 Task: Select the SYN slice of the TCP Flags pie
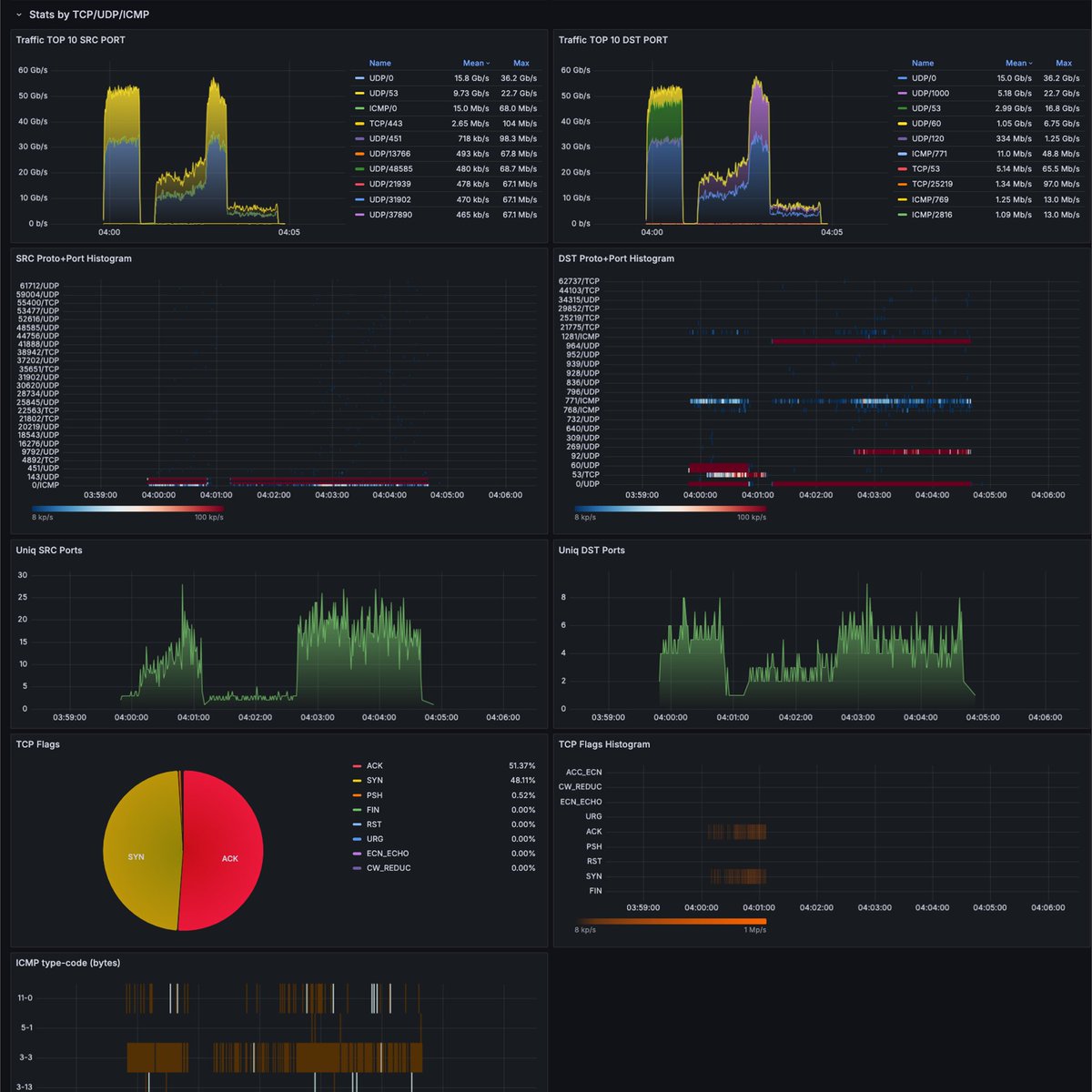tap(136, 856)
